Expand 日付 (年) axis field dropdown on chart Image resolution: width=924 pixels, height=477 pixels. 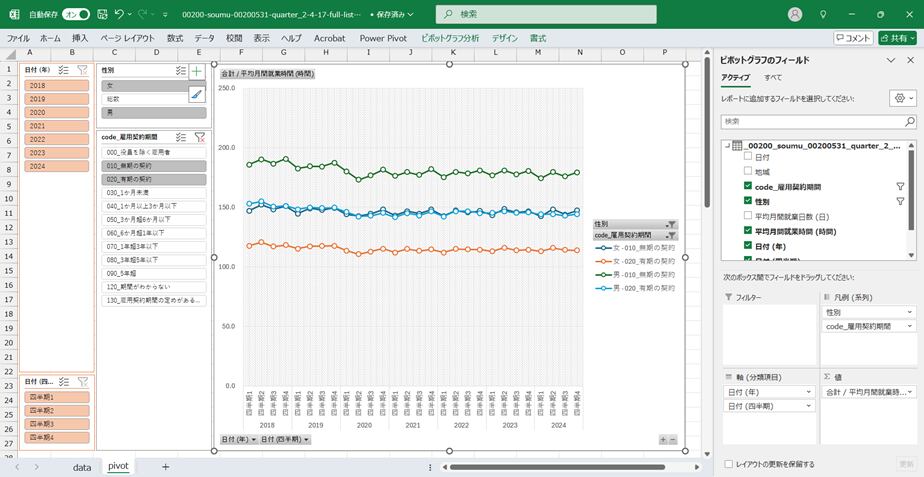(239, 439)
